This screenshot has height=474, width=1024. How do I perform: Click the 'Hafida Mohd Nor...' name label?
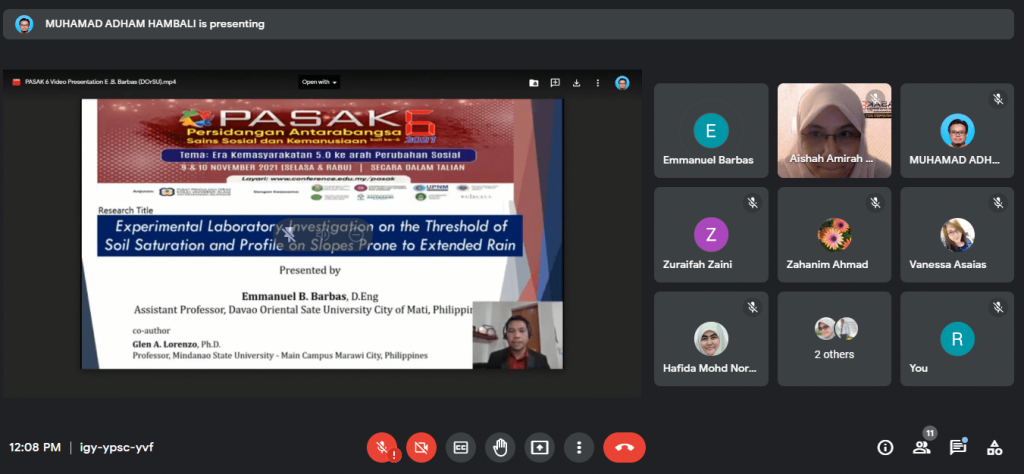pyautogui.click(x=710, y=368)
